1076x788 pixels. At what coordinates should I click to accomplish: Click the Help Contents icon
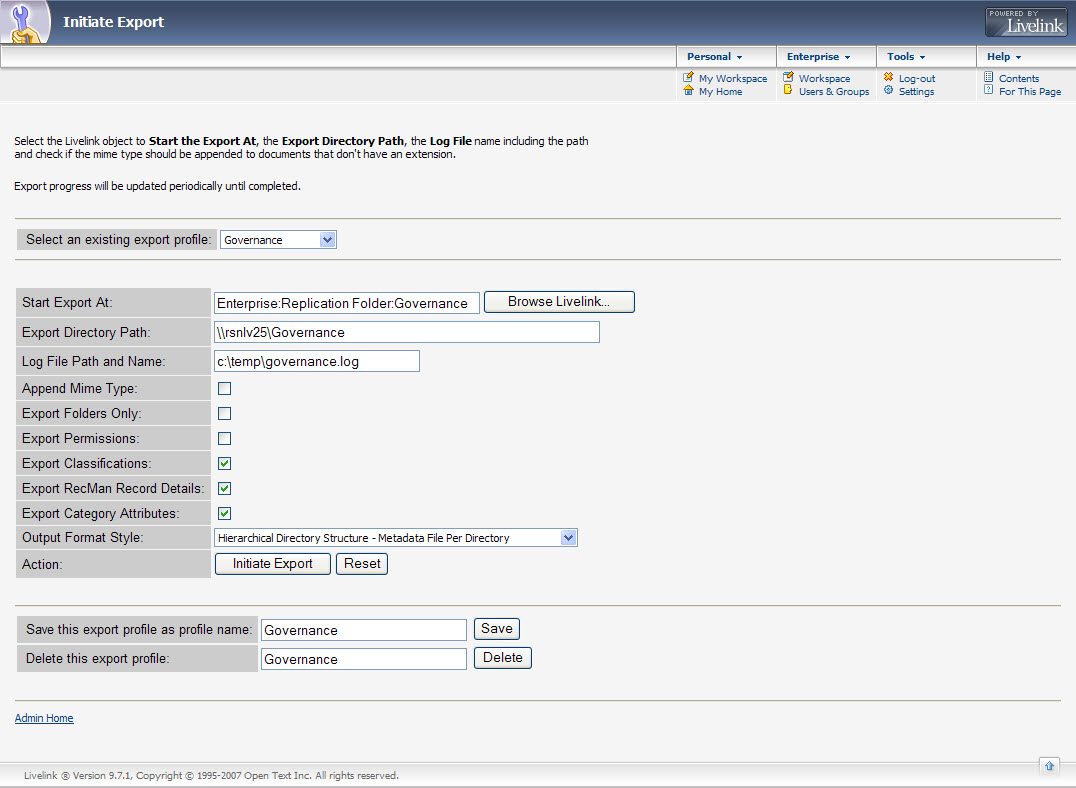(988, 77)
